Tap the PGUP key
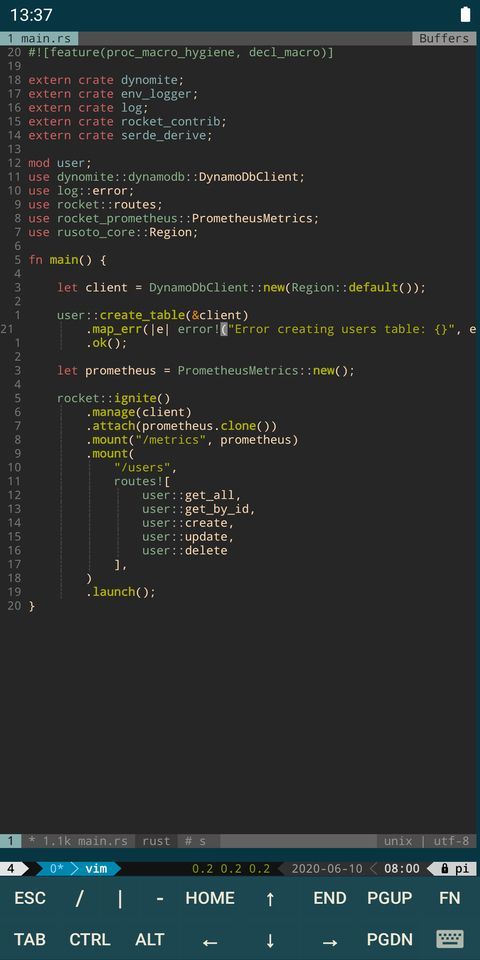This screenshot has height=960, width=480. (x=390, y=898)
